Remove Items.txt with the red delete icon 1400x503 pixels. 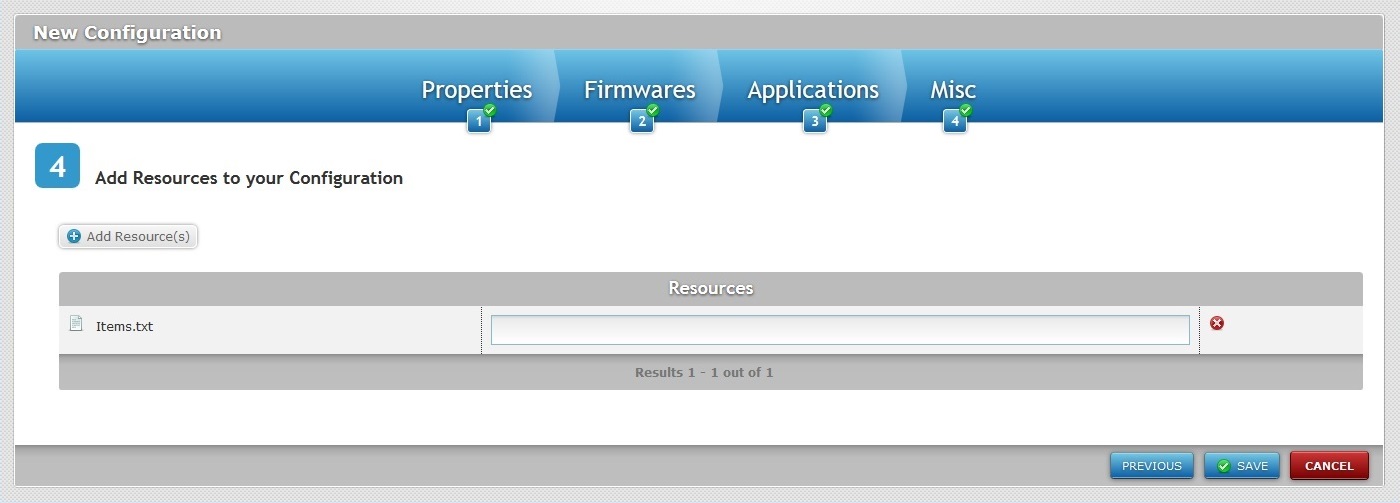point(1217,323)
